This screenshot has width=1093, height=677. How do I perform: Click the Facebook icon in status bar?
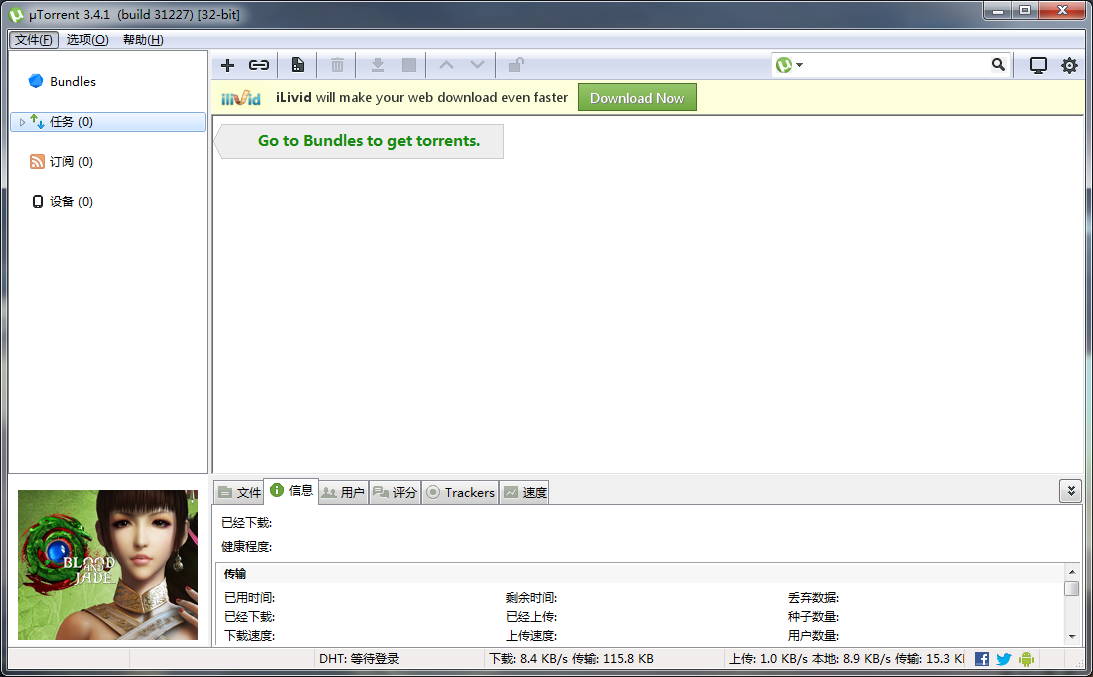tap(981, 659)
